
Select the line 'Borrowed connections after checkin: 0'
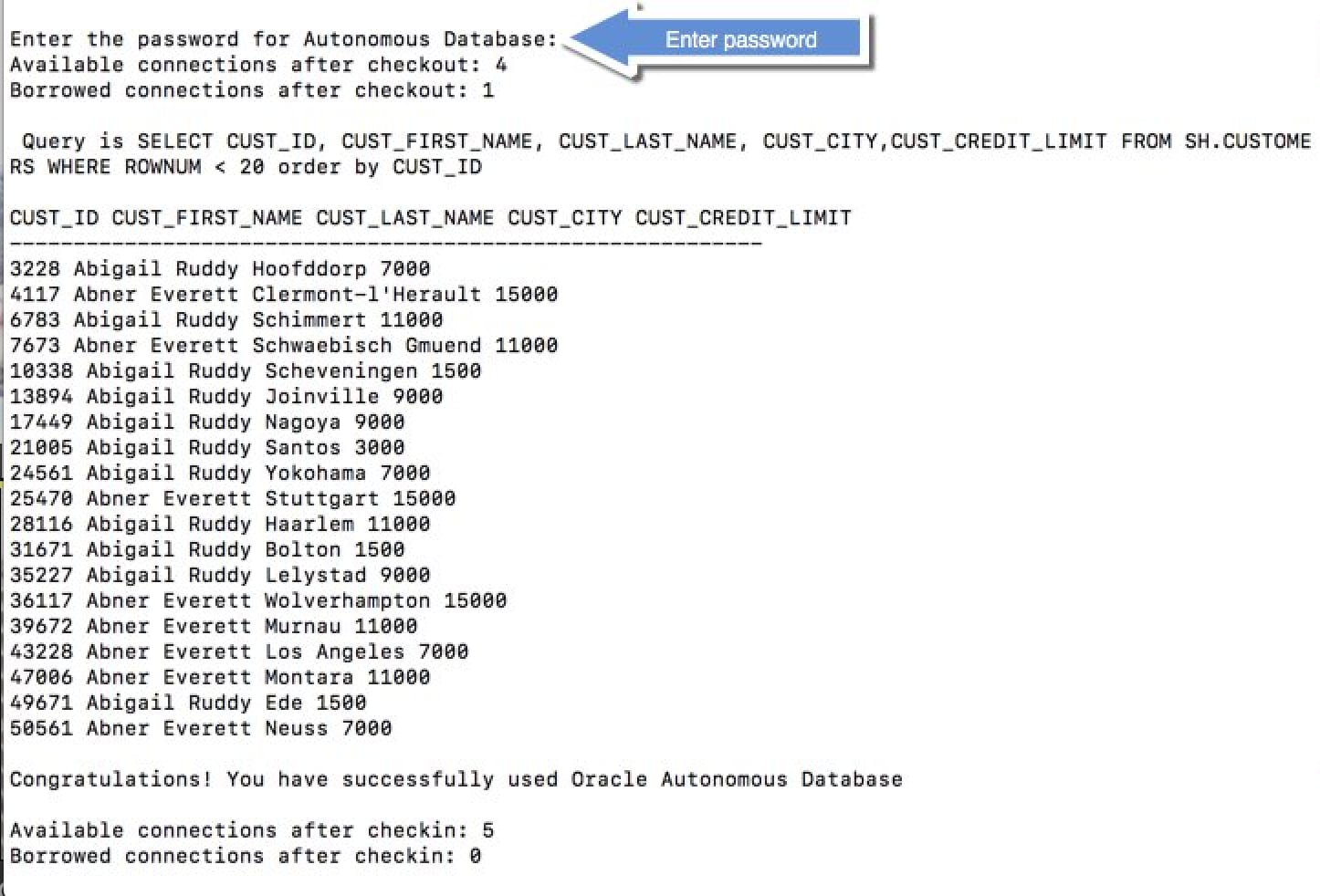coord(246,857)
